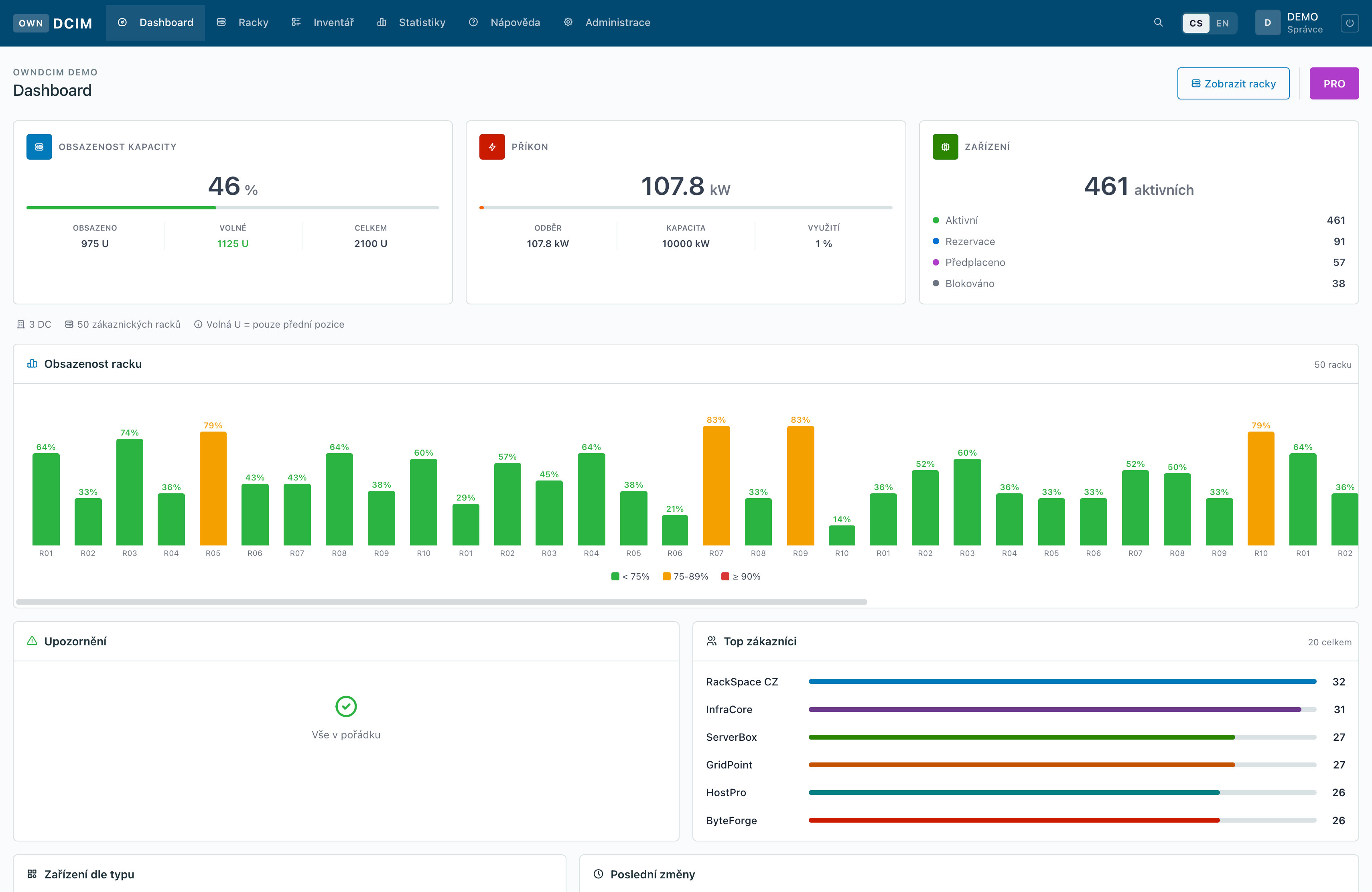
Task: Click the 50 racku label
Action: pyautogui.click(x=1332, y=365)
